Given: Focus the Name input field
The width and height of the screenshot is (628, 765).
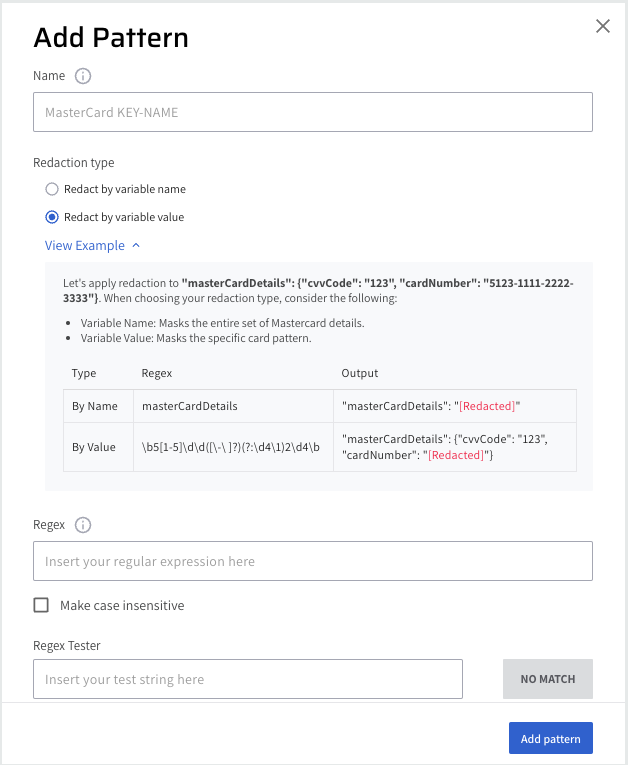Looking at the screenshot, I should [x=312, y=113].
